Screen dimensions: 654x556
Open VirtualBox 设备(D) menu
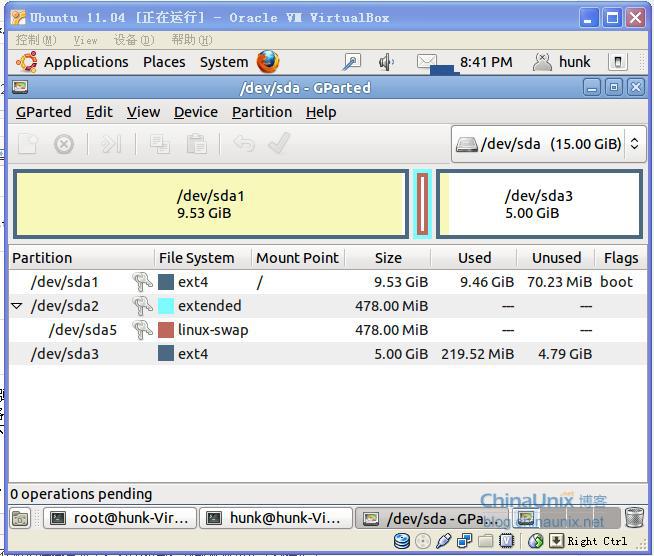coord(134,40)
